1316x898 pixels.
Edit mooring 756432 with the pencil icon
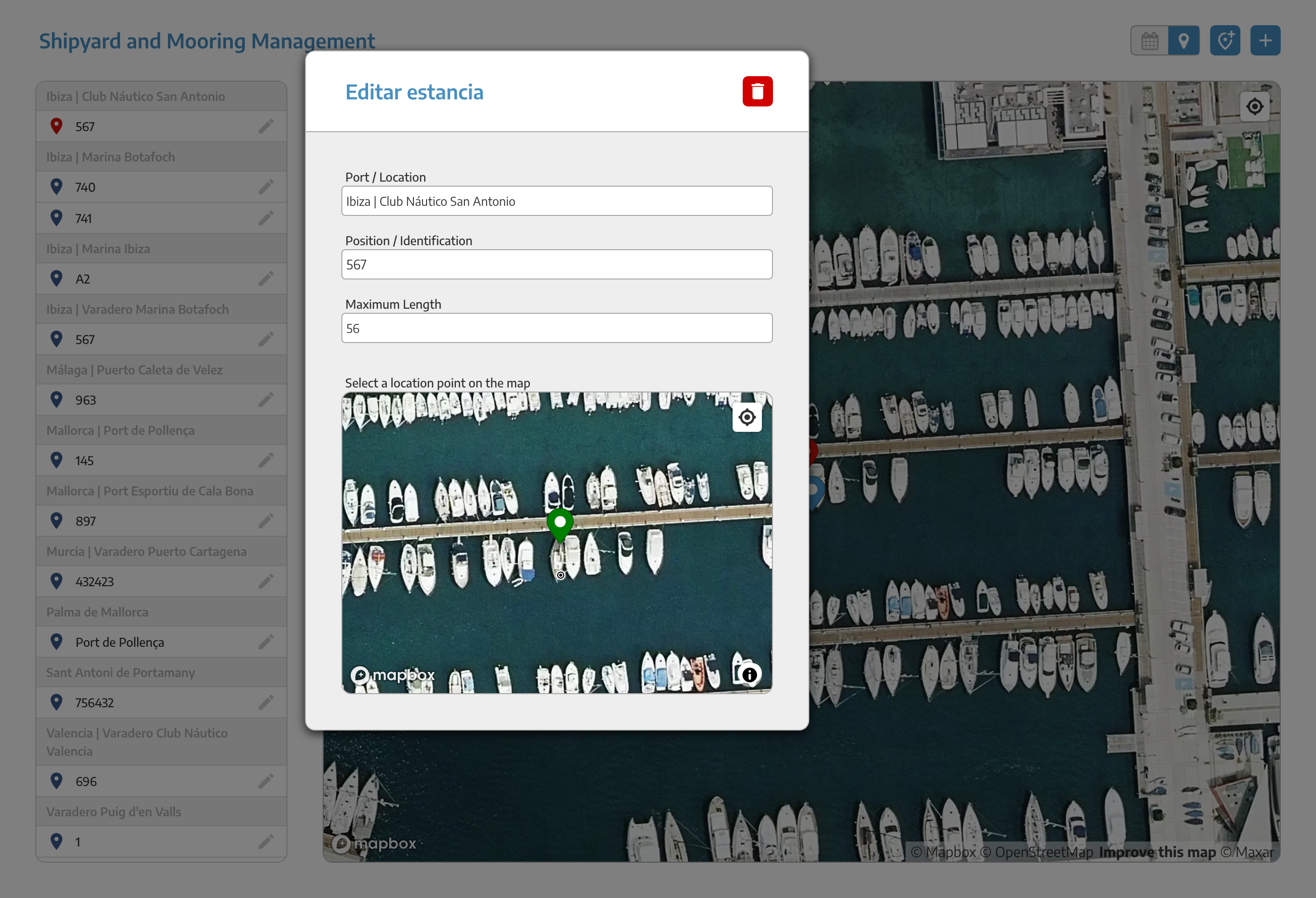pyautogui.click(x=266, y=703)
